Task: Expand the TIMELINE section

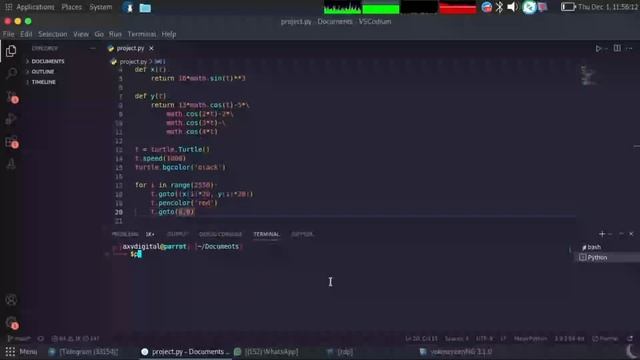Action: click(43, 82)
